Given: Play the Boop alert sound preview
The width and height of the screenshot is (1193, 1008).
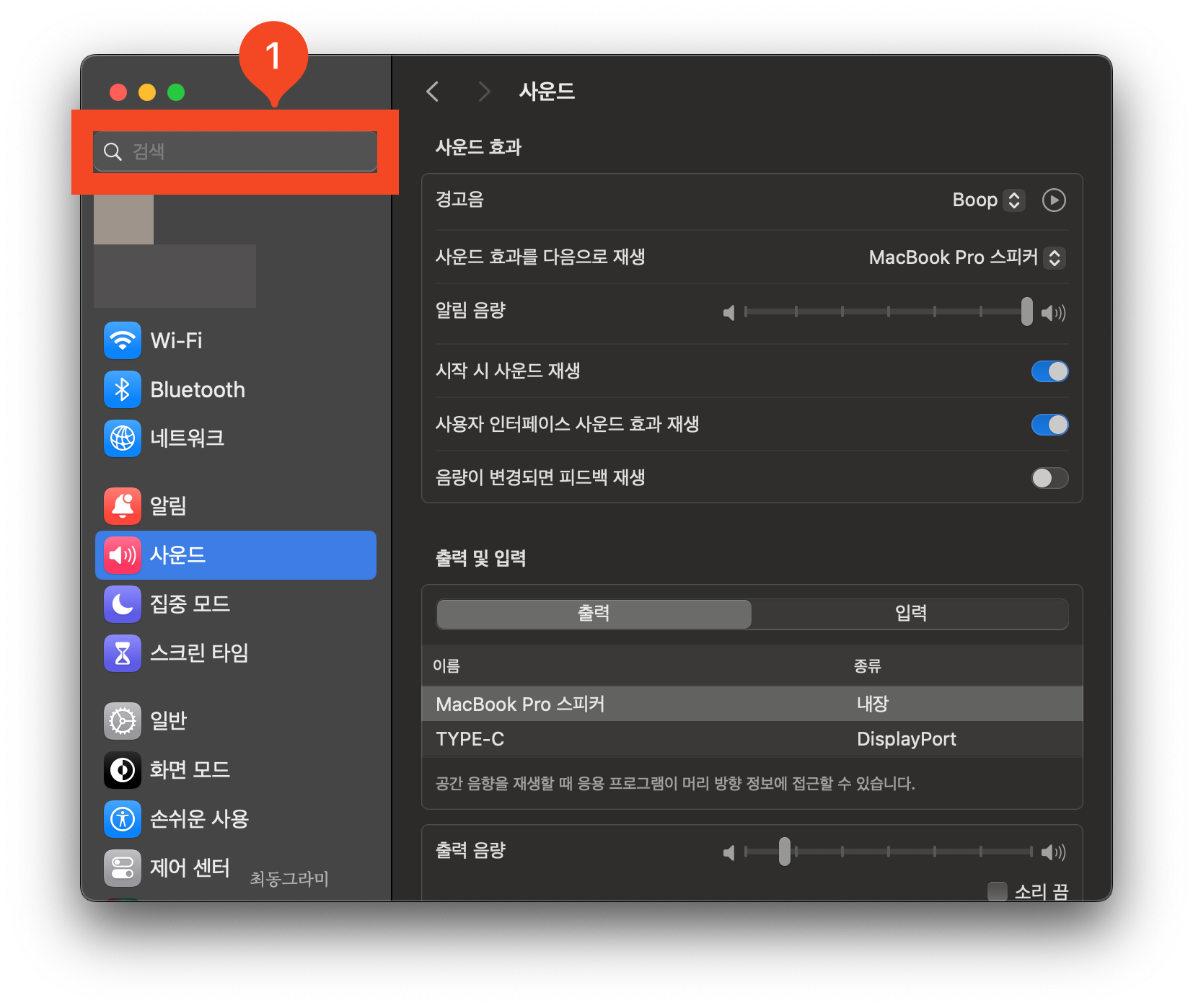Looking at the screenshot, I should (1054, 200).
